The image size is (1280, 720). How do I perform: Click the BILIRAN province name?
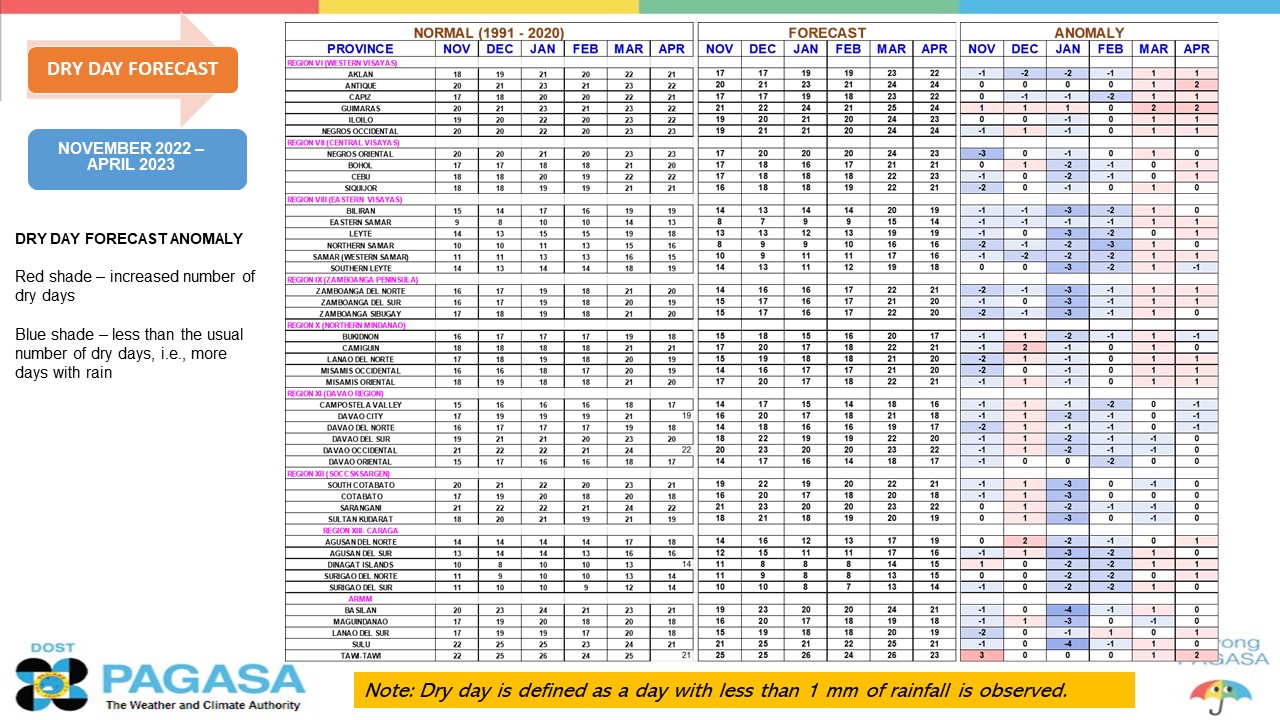tap(360, 211)
